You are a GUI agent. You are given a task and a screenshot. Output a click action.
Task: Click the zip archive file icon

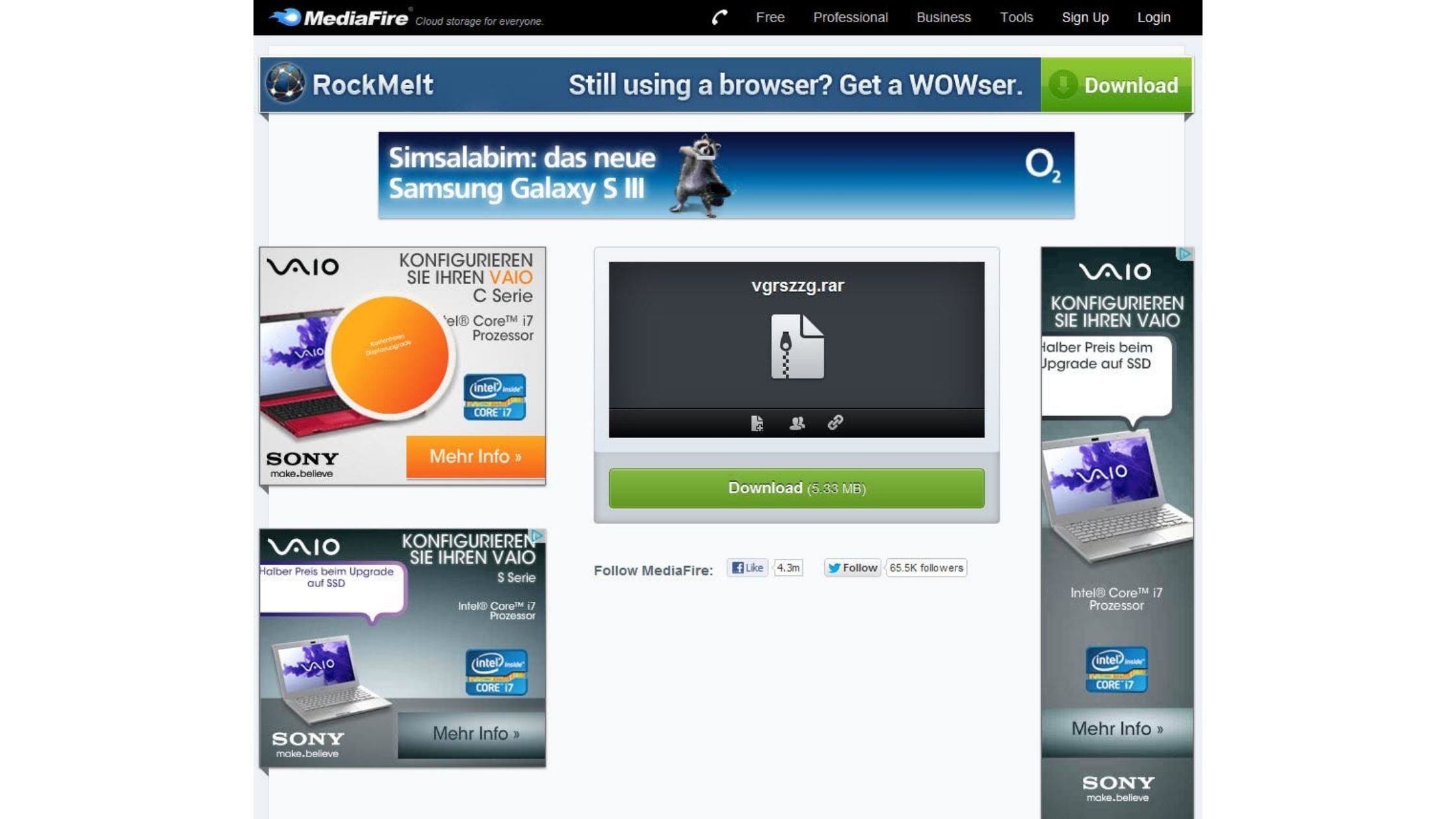798,346
